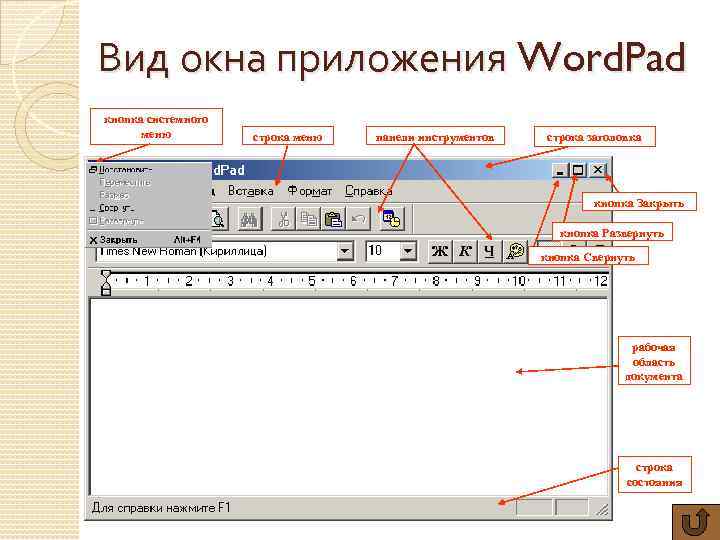
Task: Copy using the two-pages toolbar icon
Action: pyautogui.click(x=308, y=219)
